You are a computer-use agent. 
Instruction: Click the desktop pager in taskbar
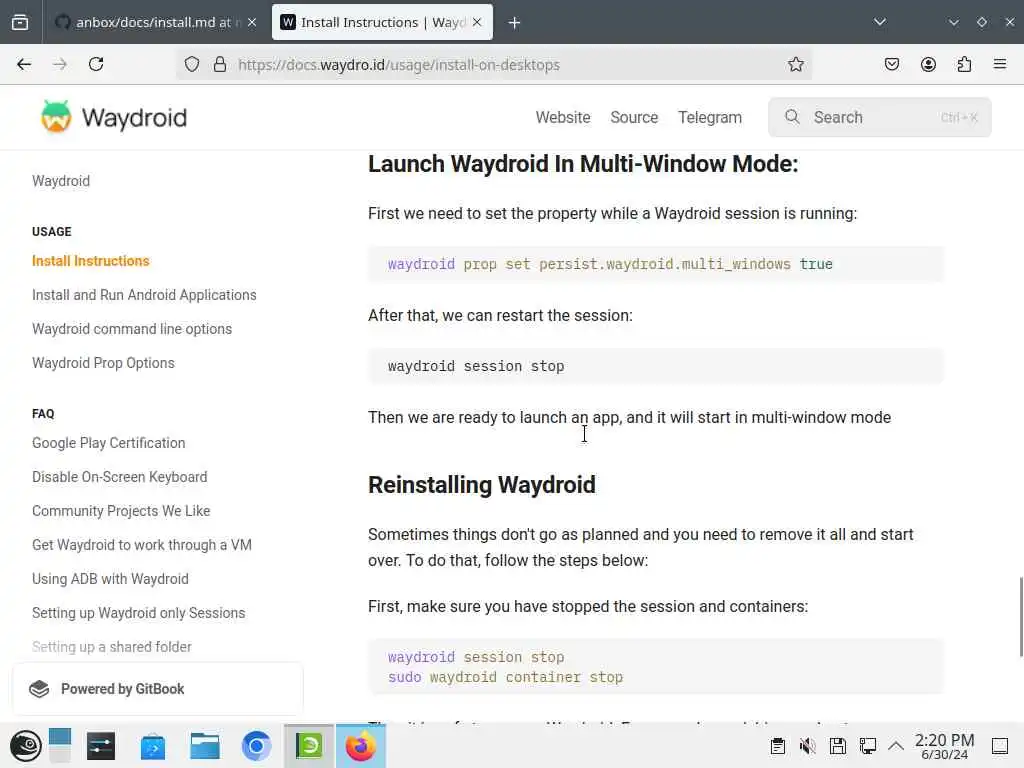coord(59,746)
